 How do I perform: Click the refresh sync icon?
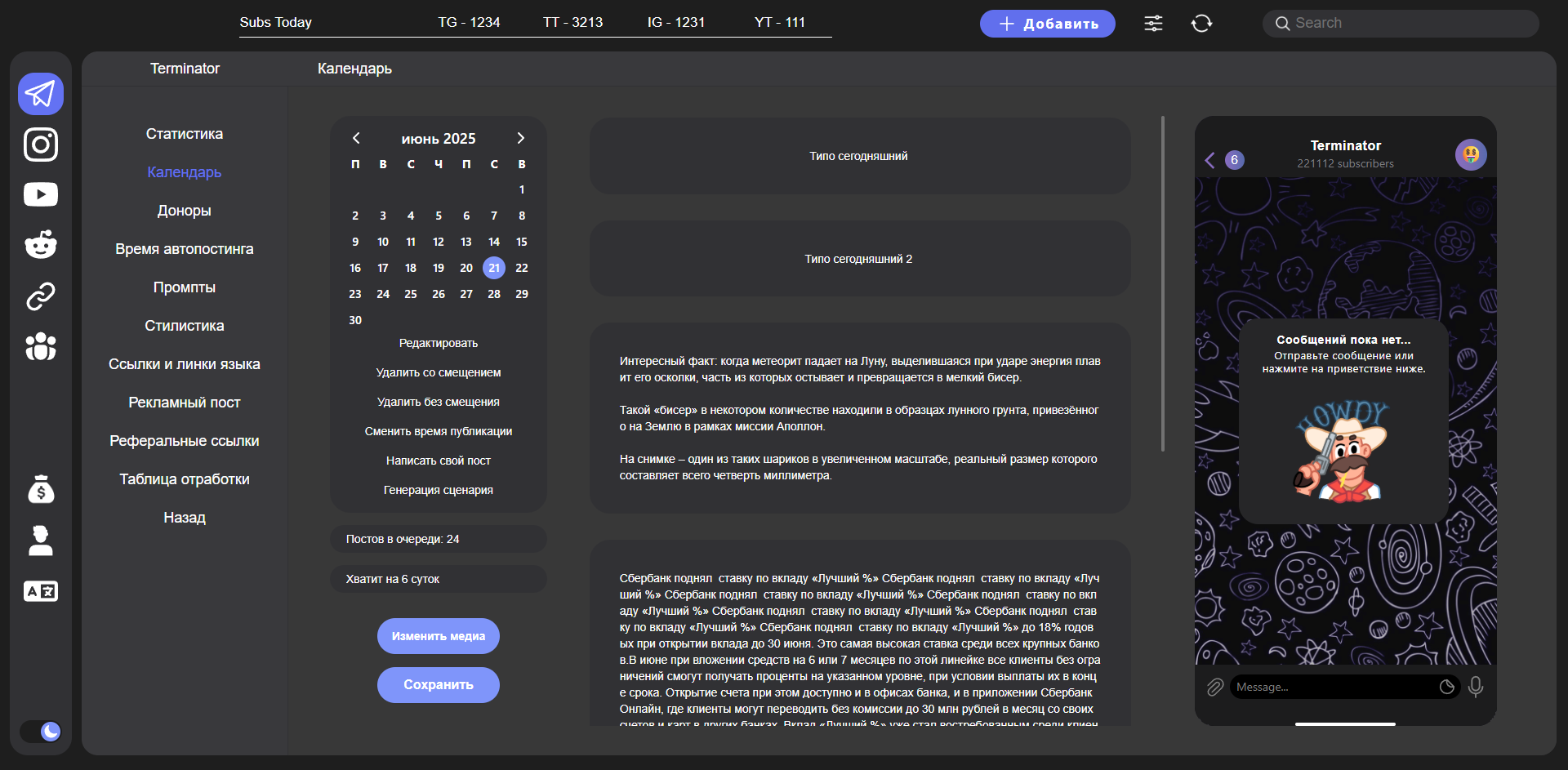pos(1201,24)
